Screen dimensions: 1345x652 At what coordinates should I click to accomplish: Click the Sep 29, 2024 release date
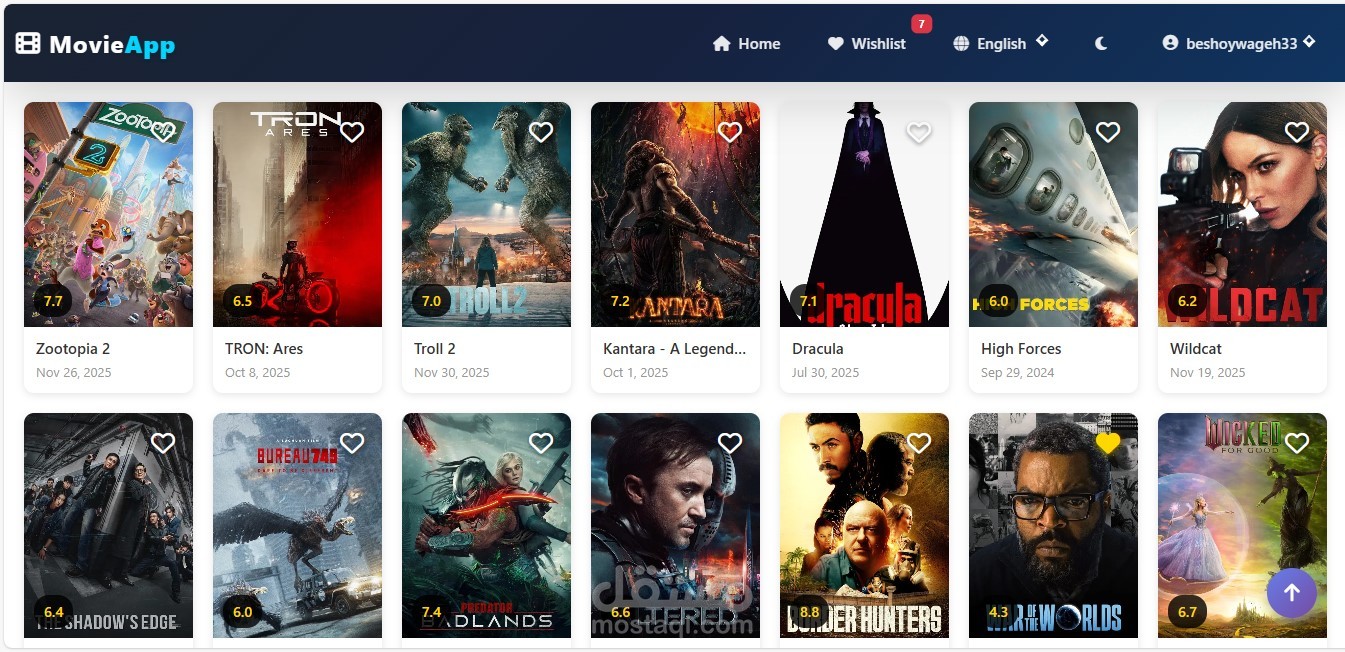(x=1019, y=373)
